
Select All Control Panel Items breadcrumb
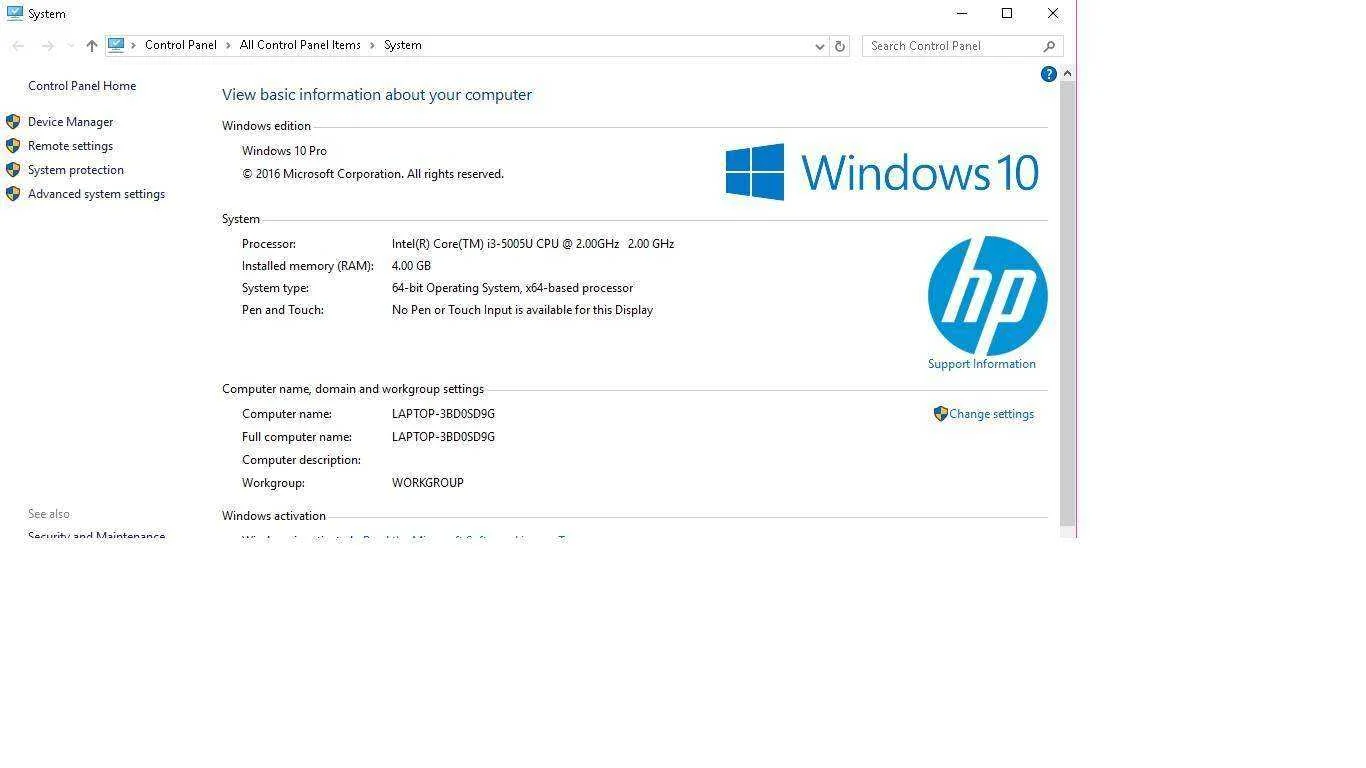[300, 45]
